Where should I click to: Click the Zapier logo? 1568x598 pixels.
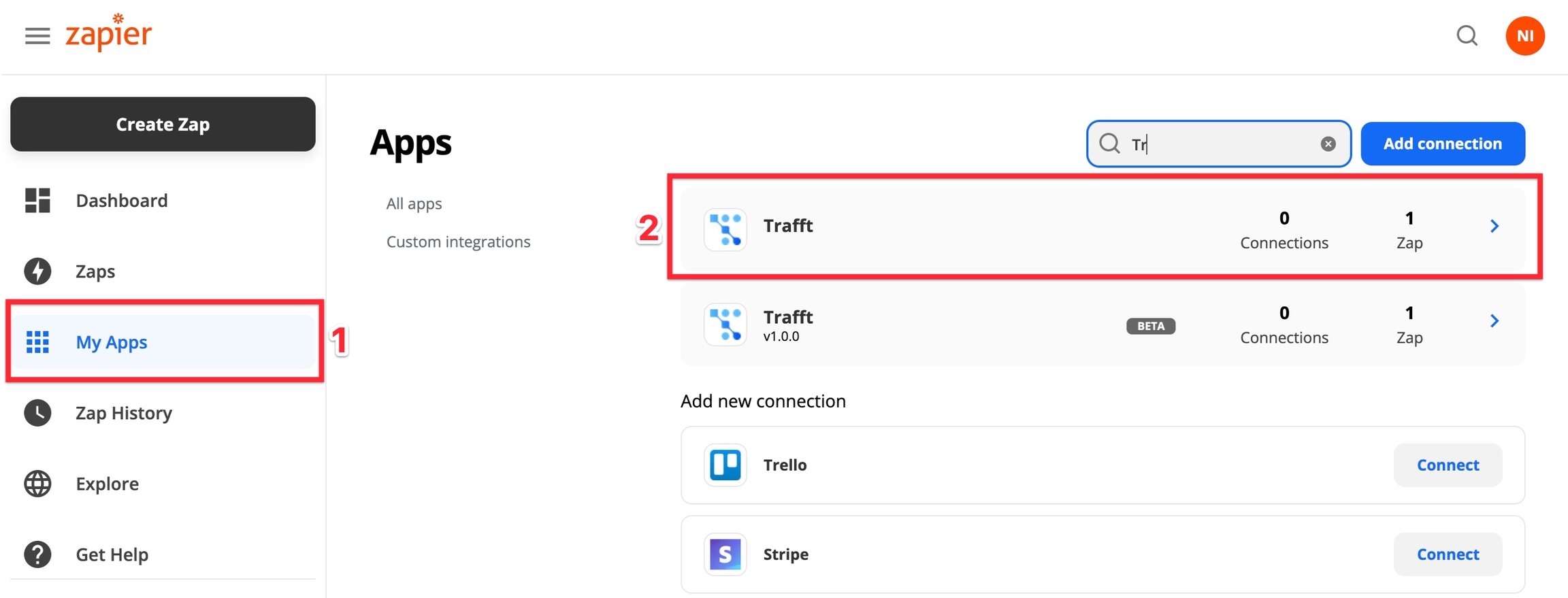pos(109,33)
